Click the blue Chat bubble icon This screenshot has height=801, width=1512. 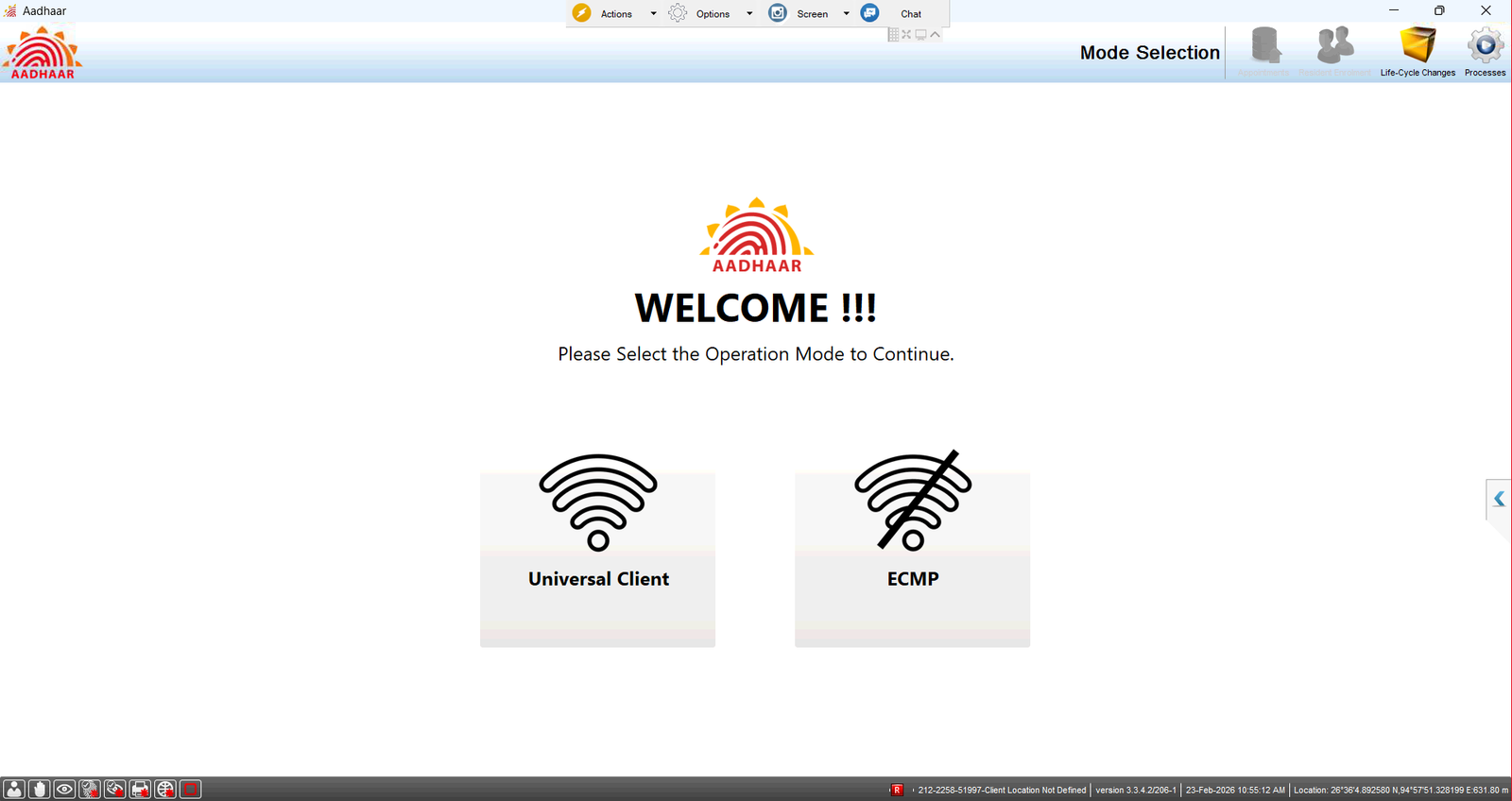(x=870, y=13)
